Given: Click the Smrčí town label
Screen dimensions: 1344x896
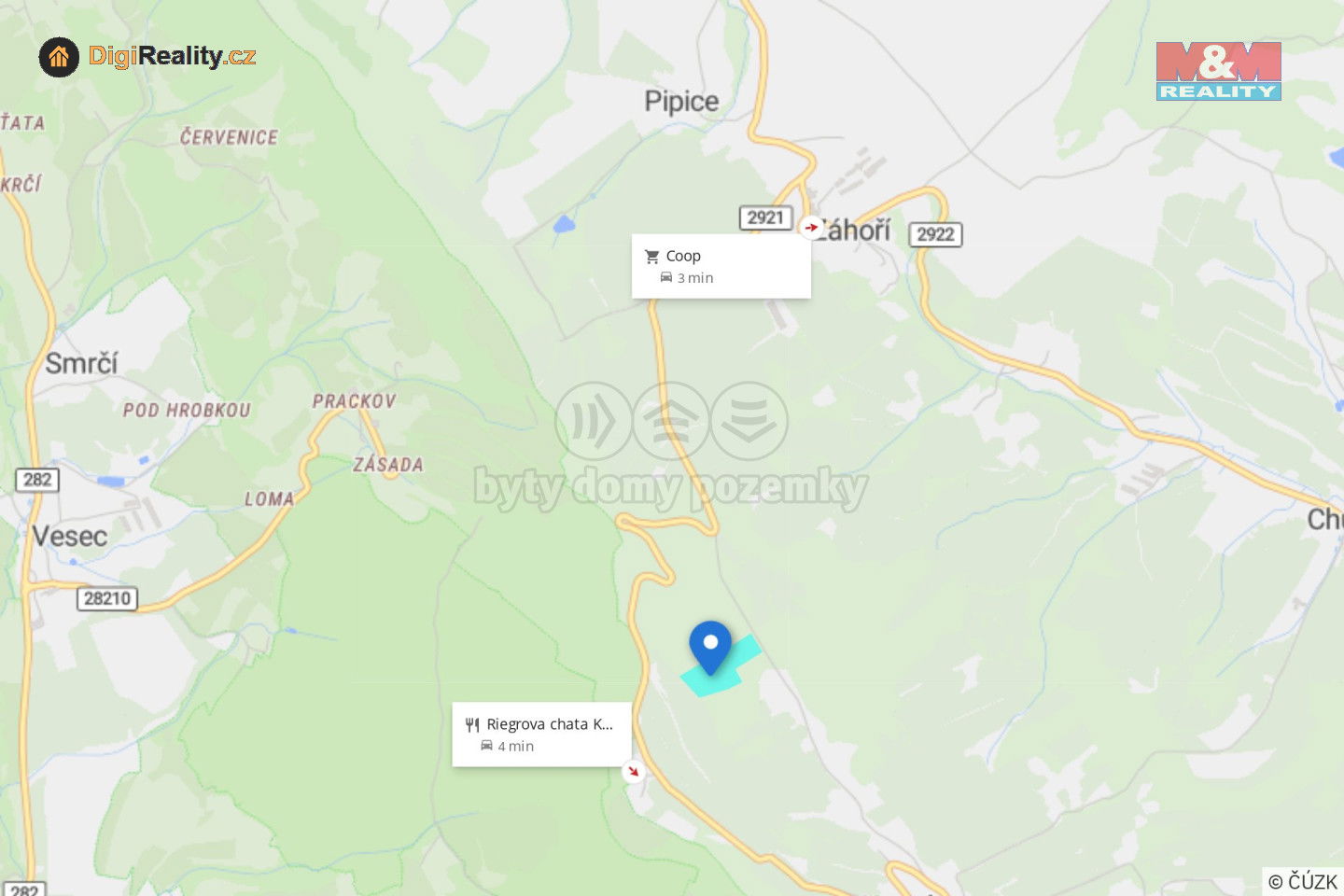Looking at the screenshot, I should click(81, 362).
